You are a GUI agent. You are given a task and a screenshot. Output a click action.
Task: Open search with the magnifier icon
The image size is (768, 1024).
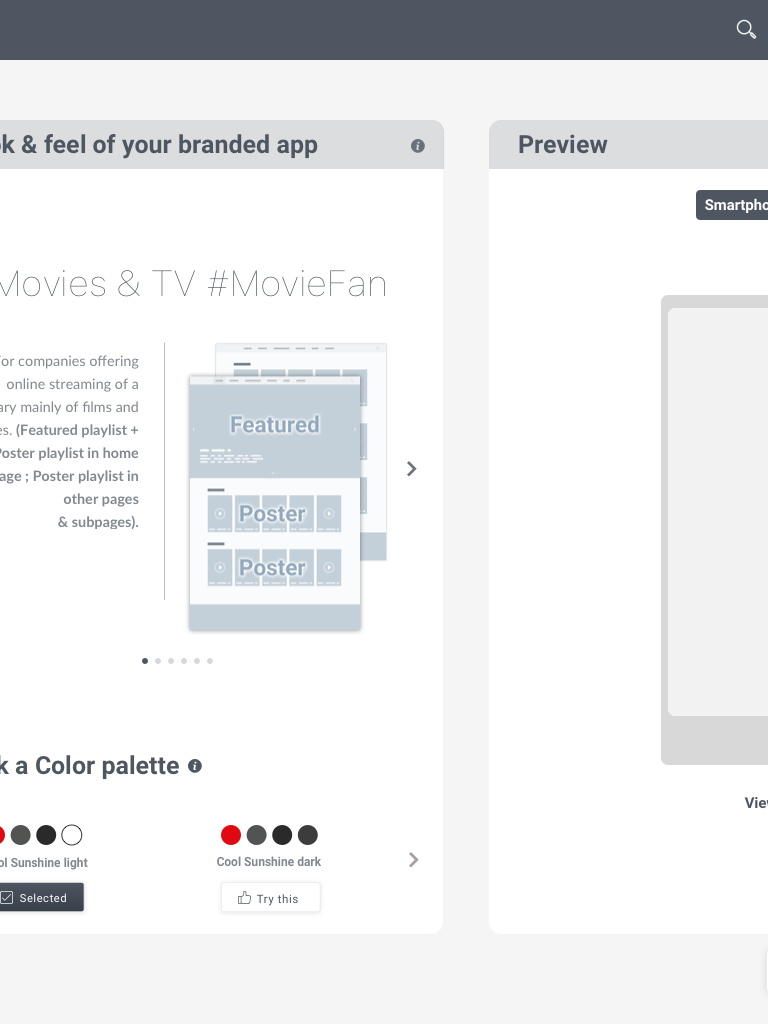746,29
